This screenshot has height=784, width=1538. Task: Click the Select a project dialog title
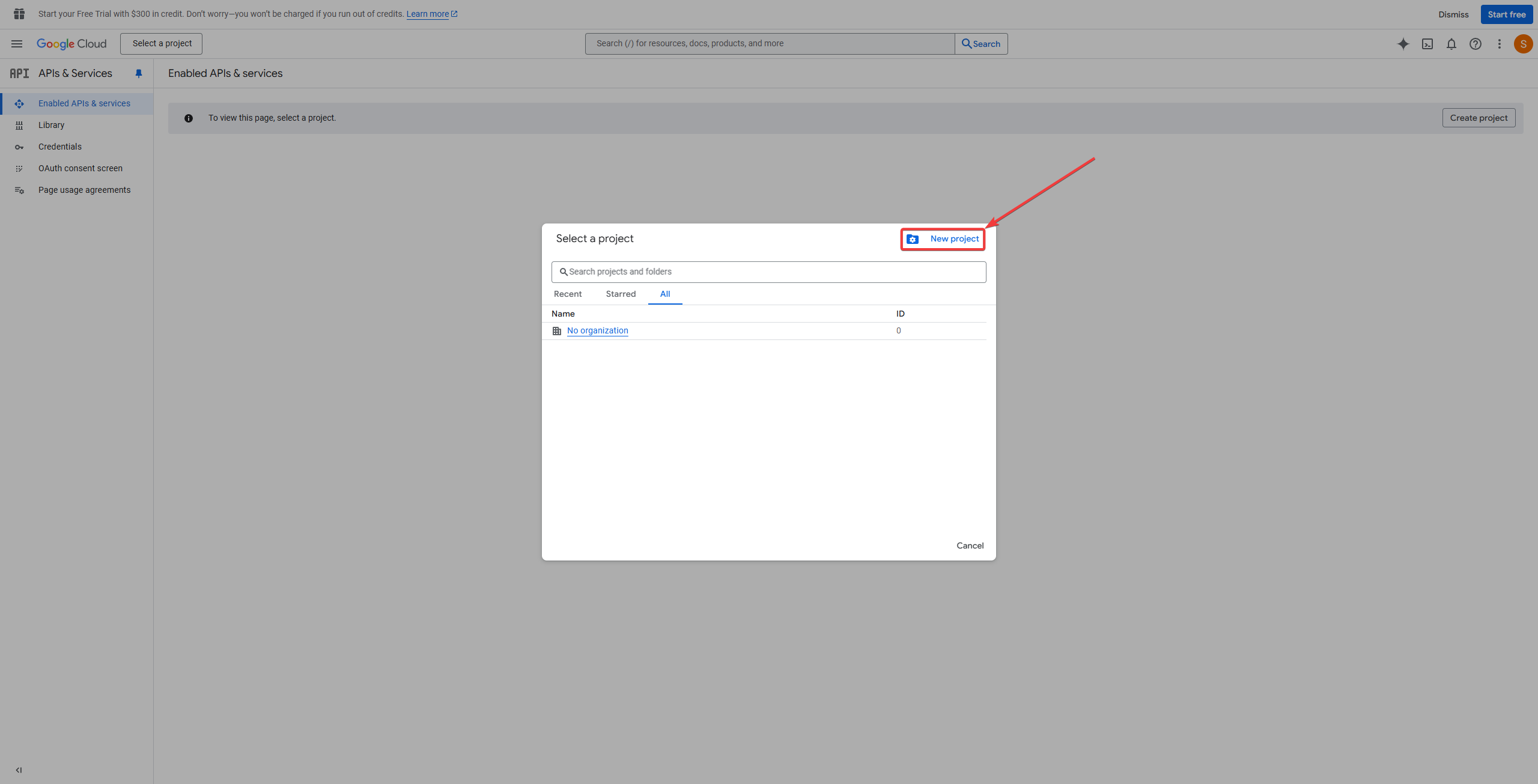tap(595, 239)
